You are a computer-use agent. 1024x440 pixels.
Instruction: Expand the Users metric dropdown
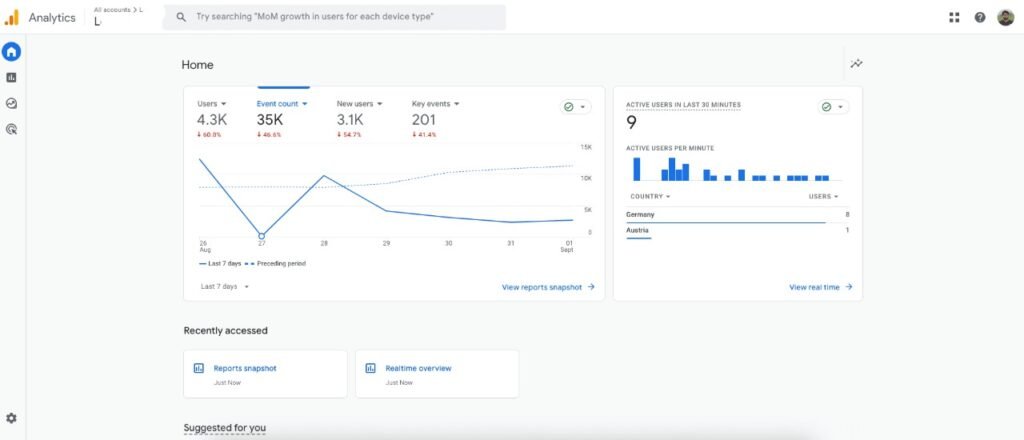pyautogui.click(x=212, y=104)
